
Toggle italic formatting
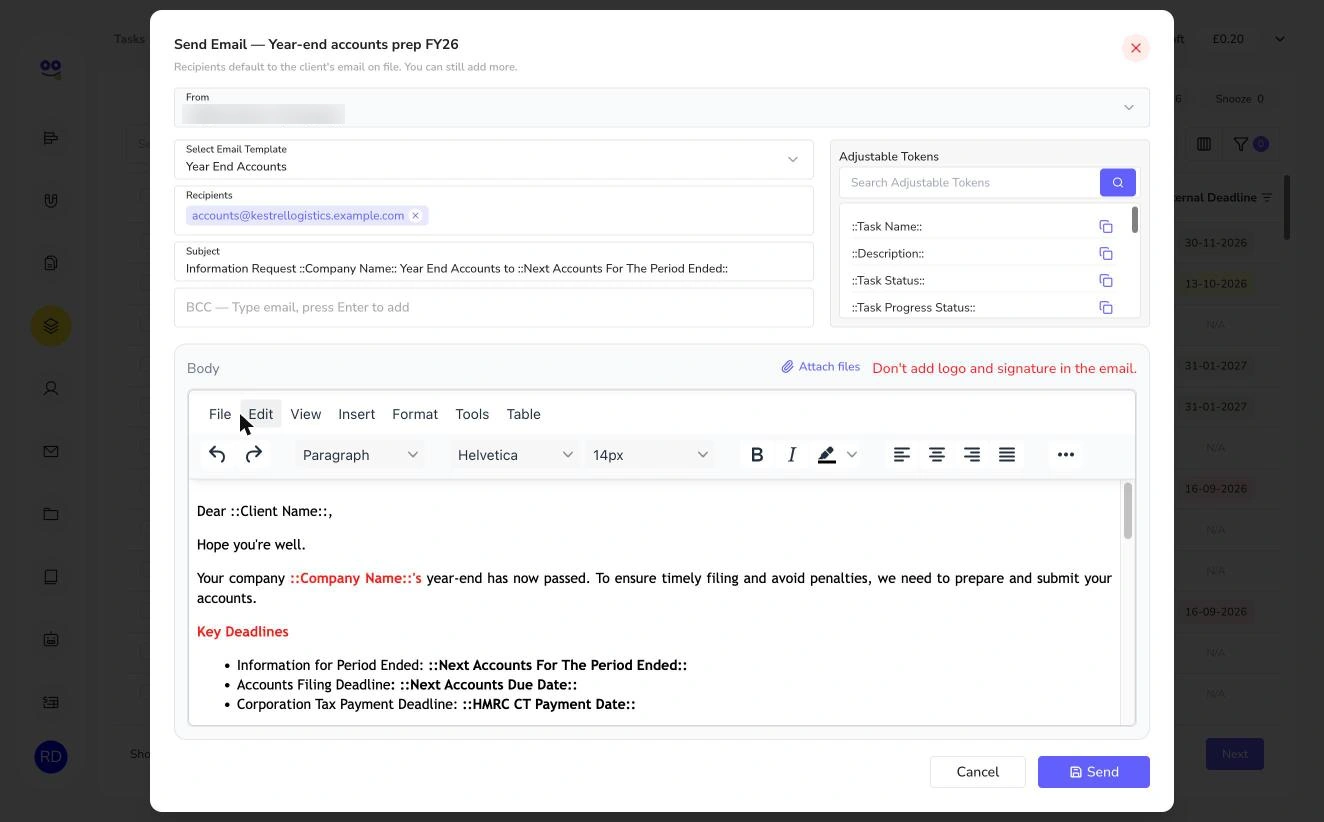(x=792, y=455)
